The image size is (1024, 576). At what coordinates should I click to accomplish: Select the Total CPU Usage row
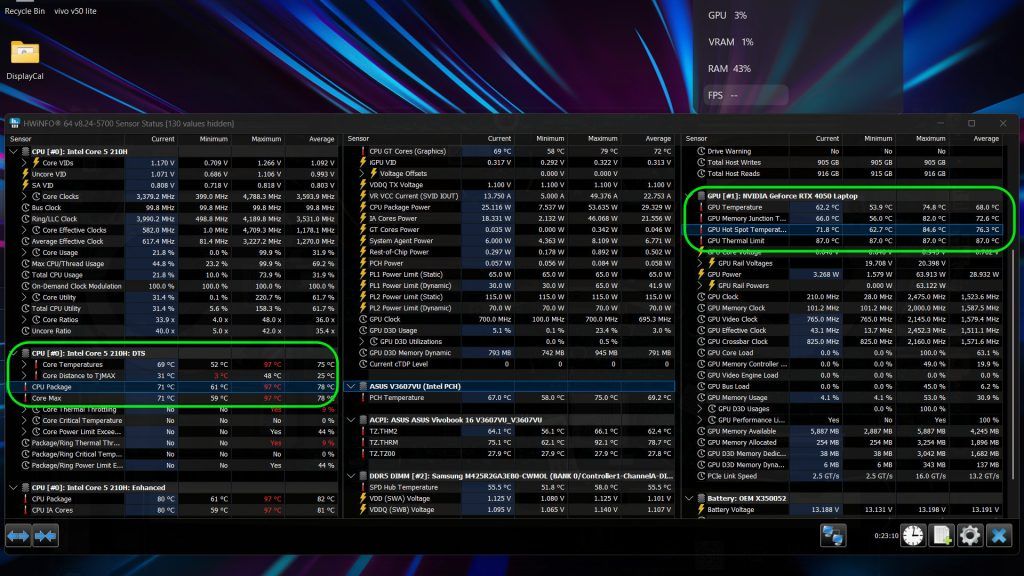pyautogui.click(x=174, y=275)
